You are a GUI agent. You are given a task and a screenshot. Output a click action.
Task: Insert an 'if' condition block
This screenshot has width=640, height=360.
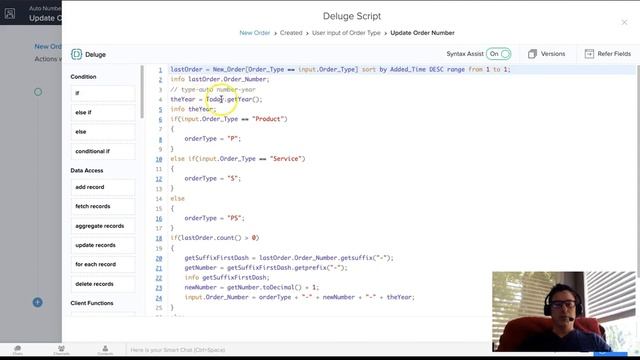103,93
